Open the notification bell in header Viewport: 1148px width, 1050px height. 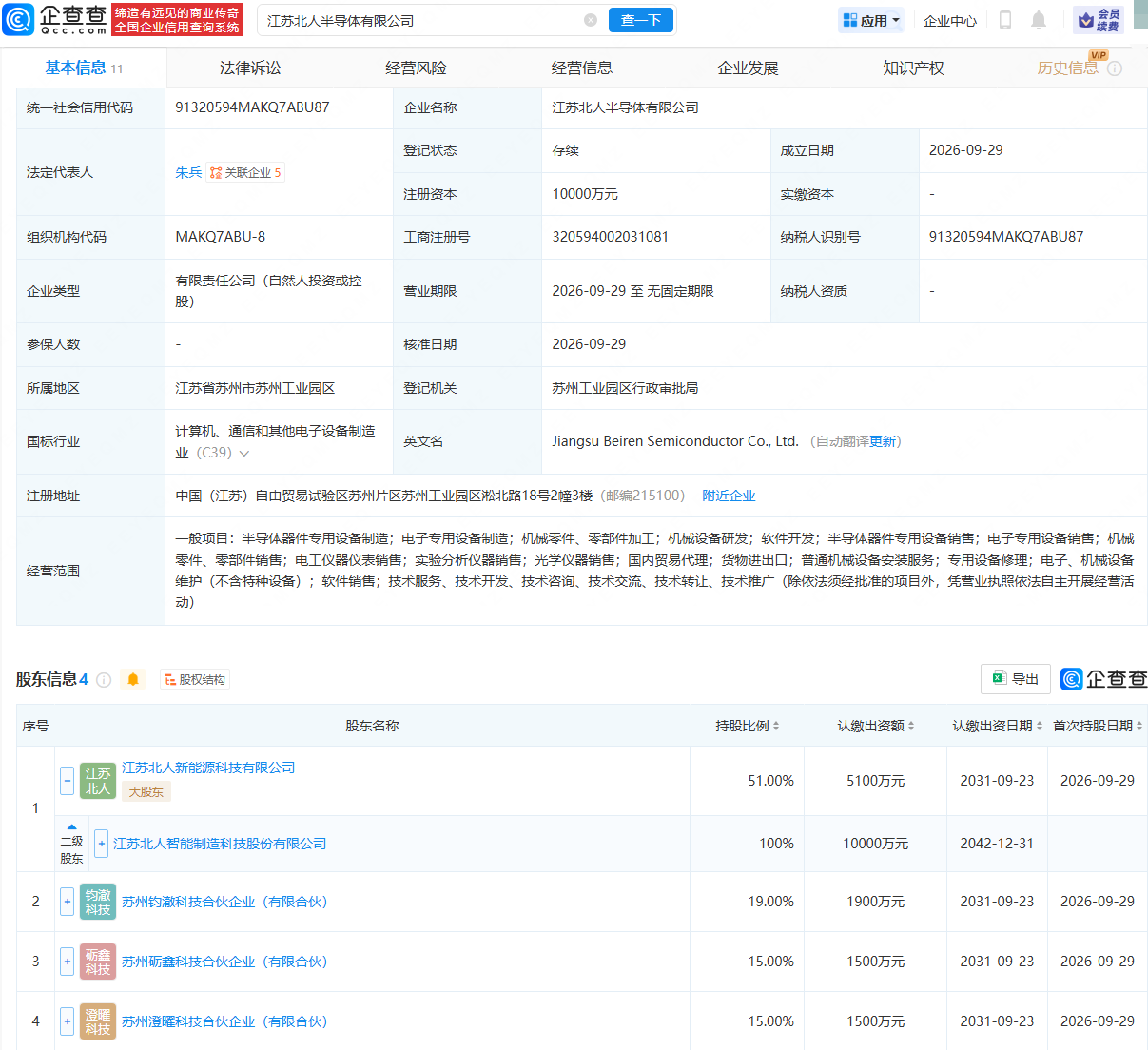(x=1039, y=20)
